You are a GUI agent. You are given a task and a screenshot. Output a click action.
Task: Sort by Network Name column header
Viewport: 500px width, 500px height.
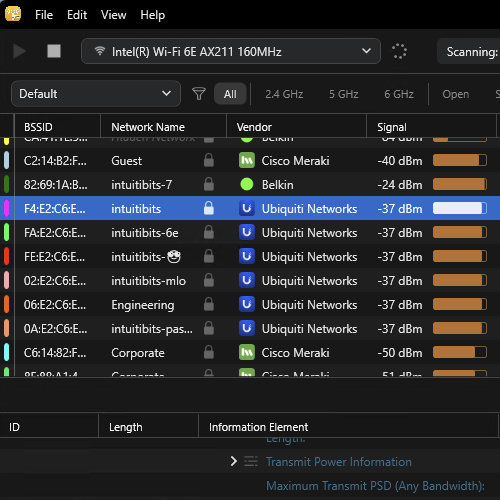(163, 127)
